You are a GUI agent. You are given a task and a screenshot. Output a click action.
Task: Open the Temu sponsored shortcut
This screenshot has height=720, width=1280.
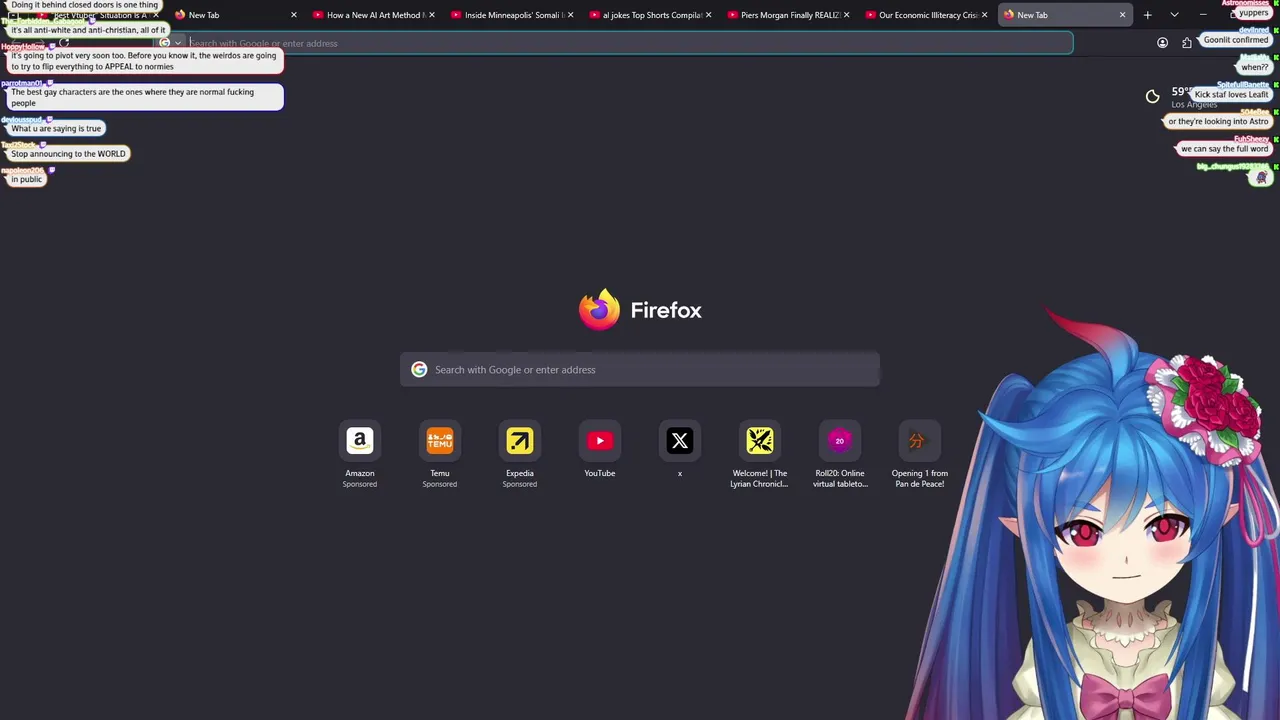click(x=440, y=441)
